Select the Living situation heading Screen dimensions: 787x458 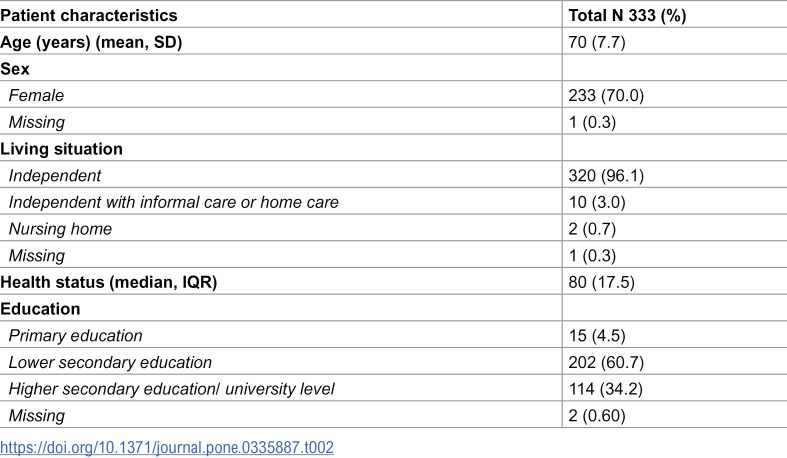pos(61,149)
